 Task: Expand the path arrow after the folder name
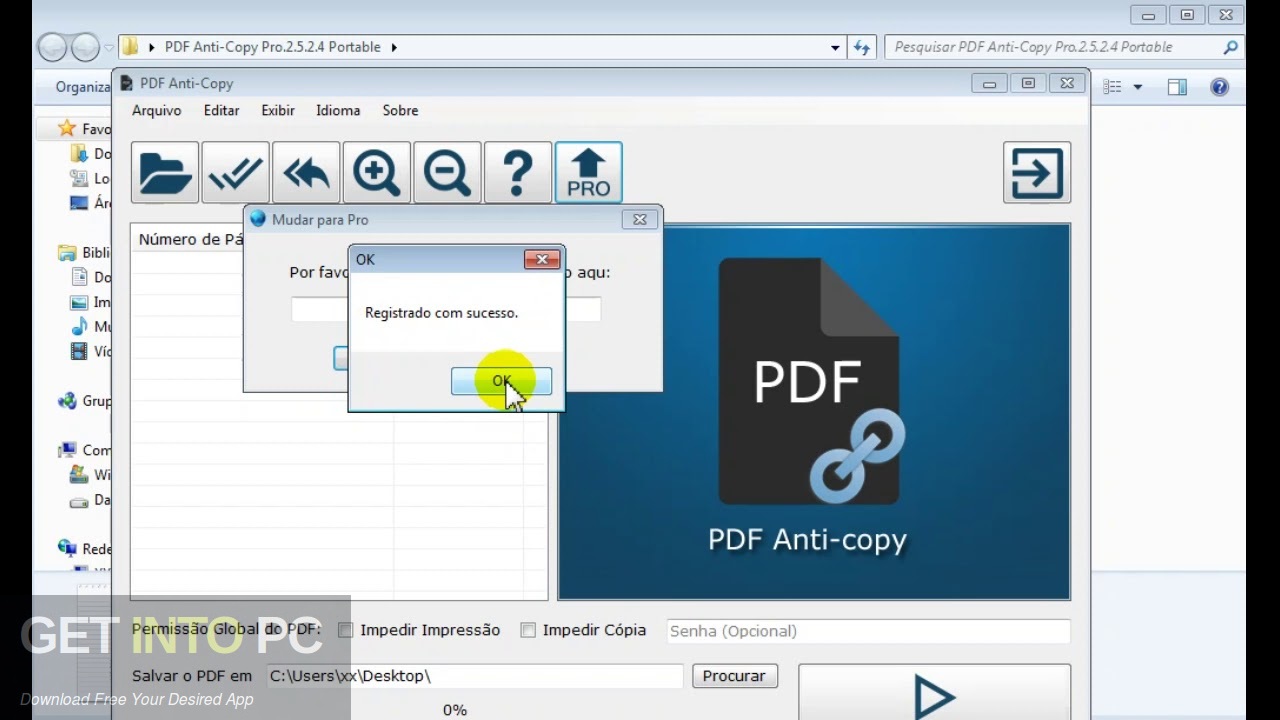coord(394,47)
